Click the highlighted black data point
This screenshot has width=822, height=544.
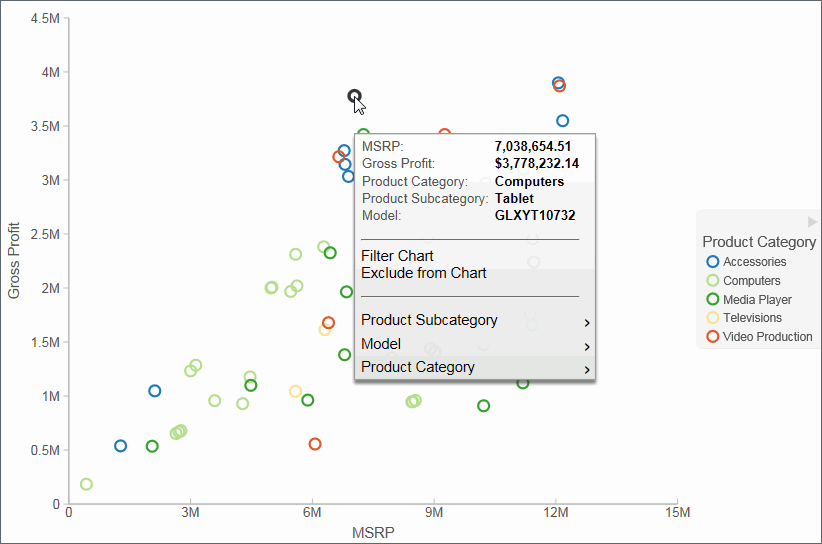point(354,96)
